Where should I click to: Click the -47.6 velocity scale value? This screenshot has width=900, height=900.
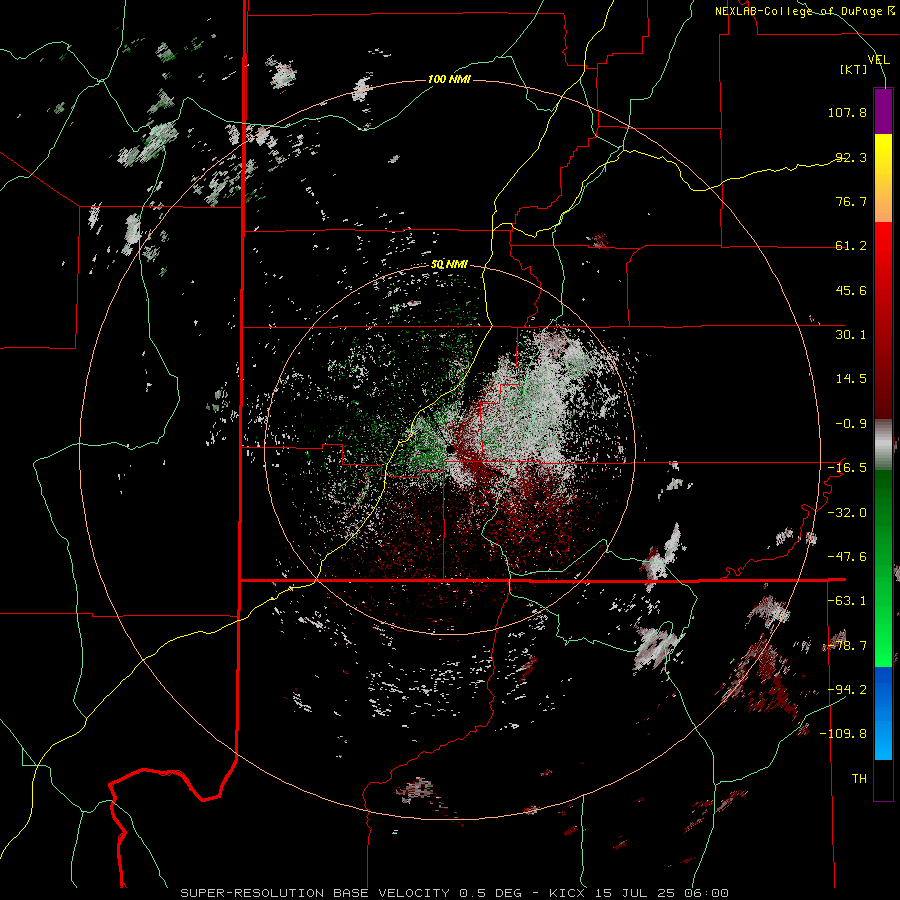[847, 557]
